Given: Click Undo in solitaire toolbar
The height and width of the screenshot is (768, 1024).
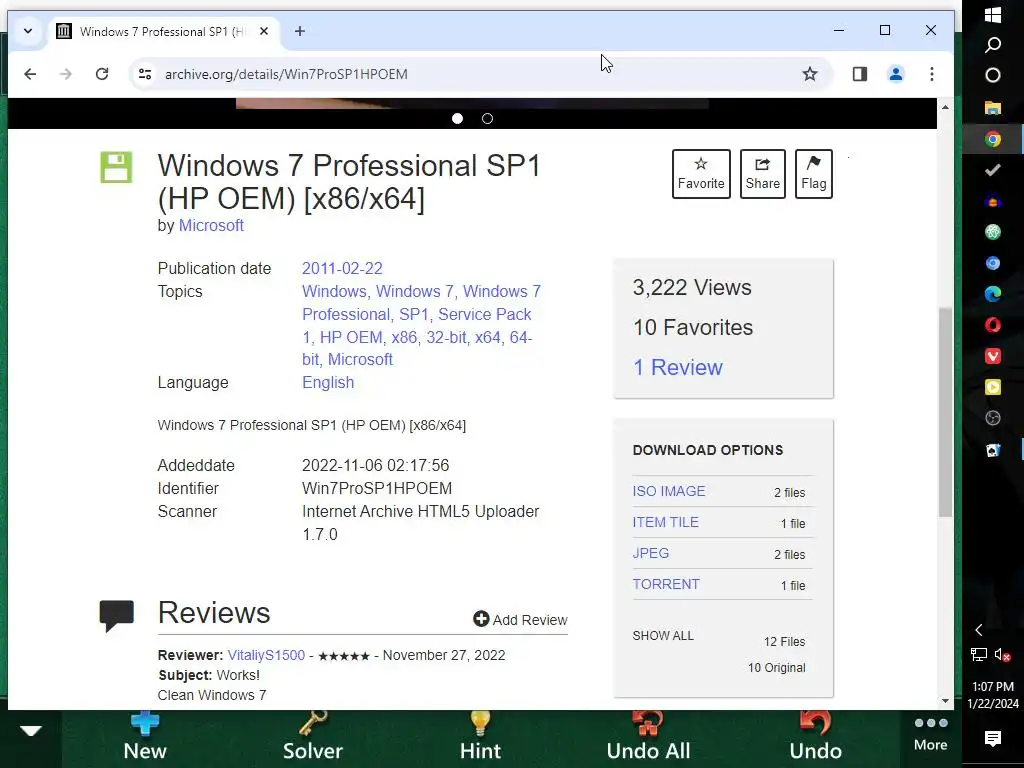Looking at the screenshot, I should (x=815, y=737).
